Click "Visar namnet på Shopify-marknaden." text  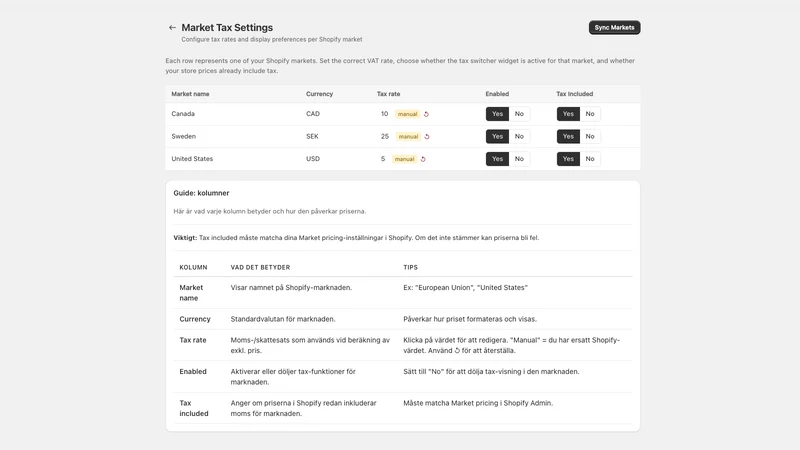[291, 287]
